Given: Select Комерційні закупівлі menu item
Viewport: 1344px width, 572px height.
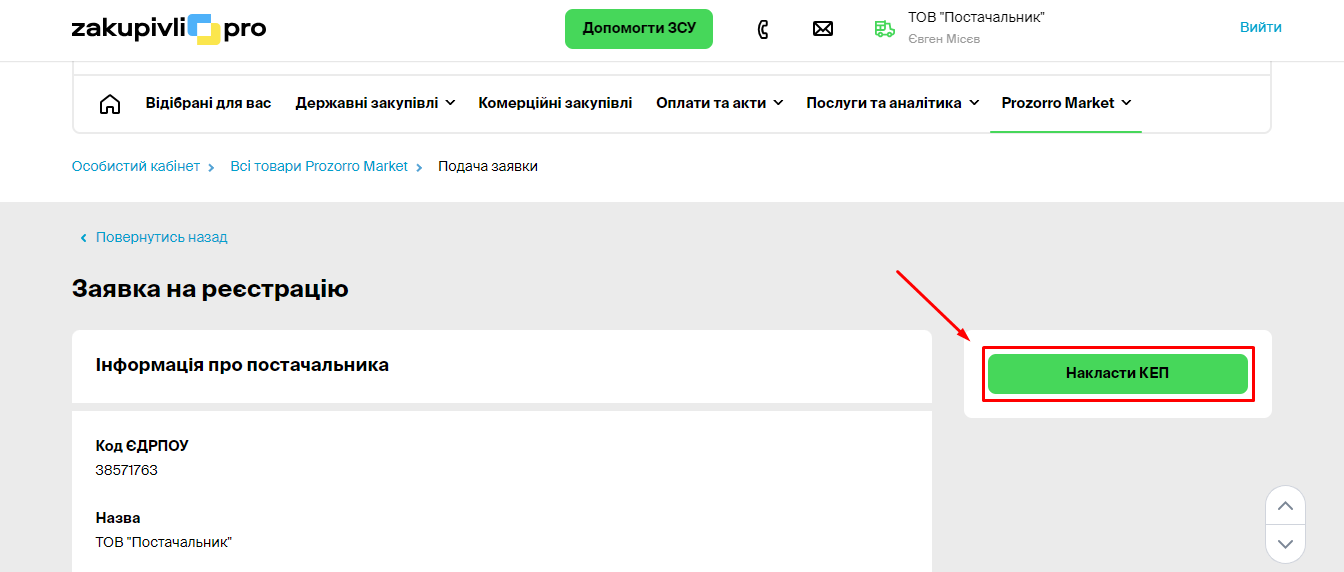Looking at the screenshot, I should pyautogui.click(x=555, y=103).
